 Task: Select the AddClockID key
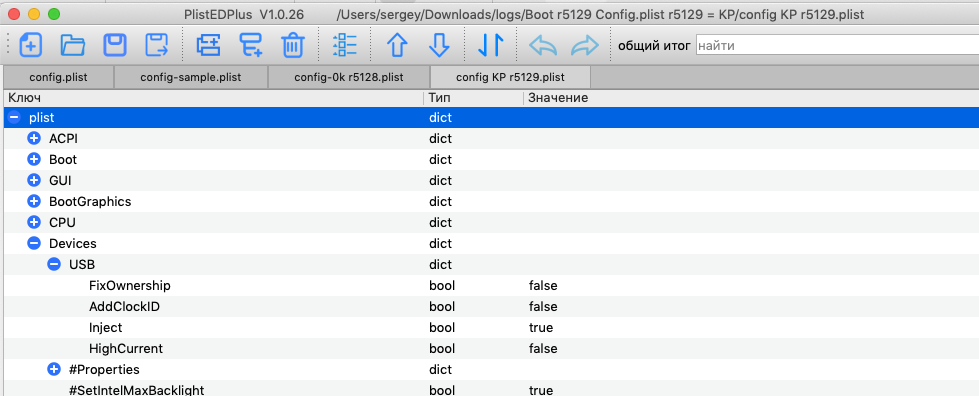tap(124, 307)
